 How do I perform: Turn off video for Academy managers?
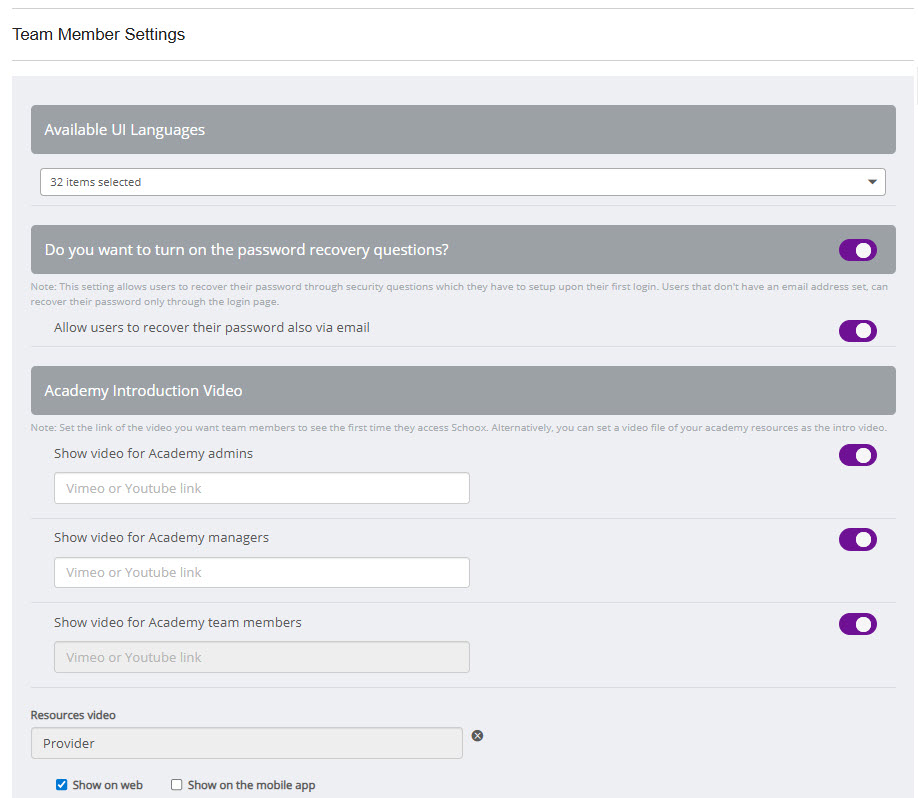(857, 539)
